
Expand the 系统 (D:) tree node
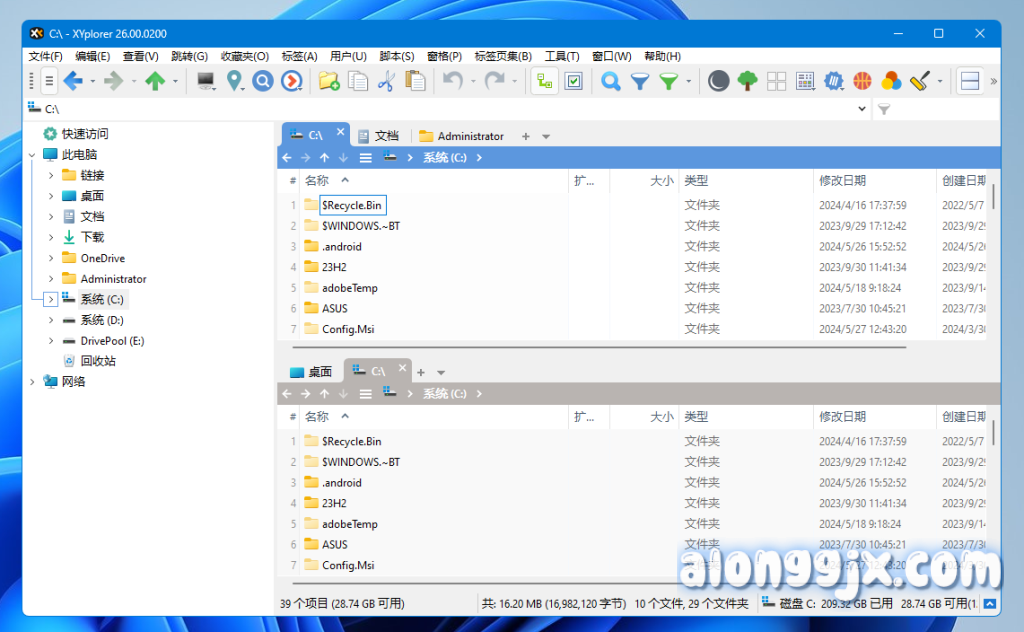pos(51,320)
